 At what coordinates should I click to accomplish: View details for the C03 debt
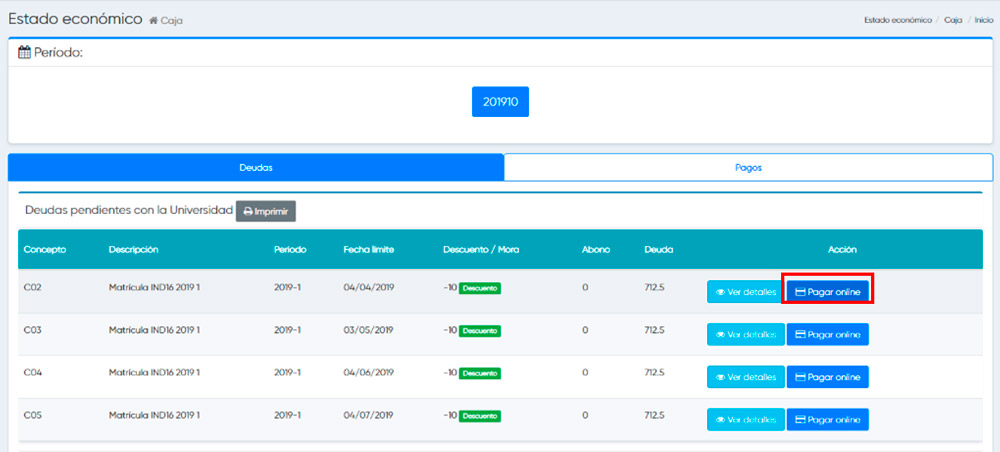[x=746, y=334]
